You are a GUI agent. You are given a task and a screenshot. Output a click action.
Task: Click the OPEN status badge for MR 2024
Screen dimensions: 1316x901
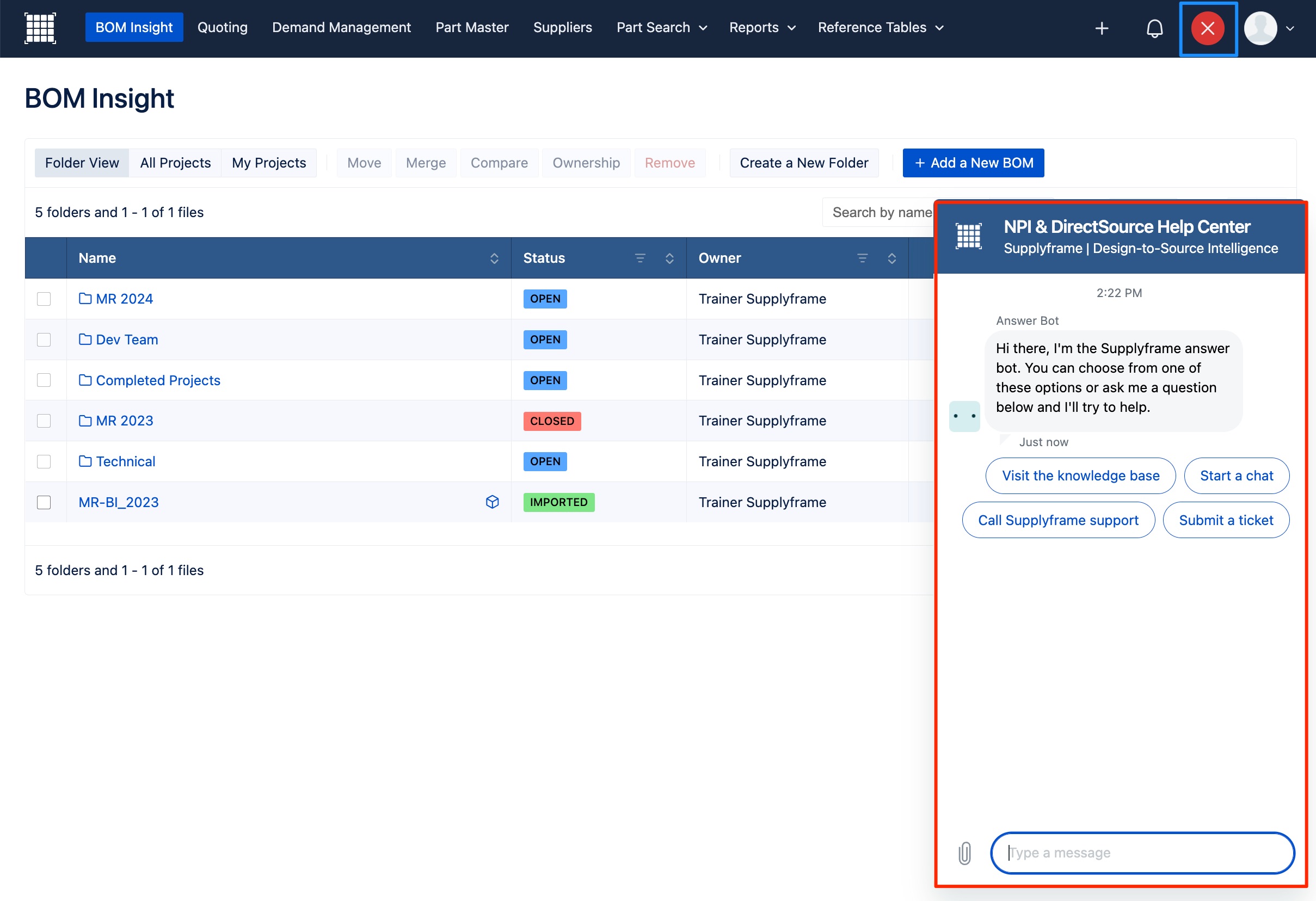(545, 299)
